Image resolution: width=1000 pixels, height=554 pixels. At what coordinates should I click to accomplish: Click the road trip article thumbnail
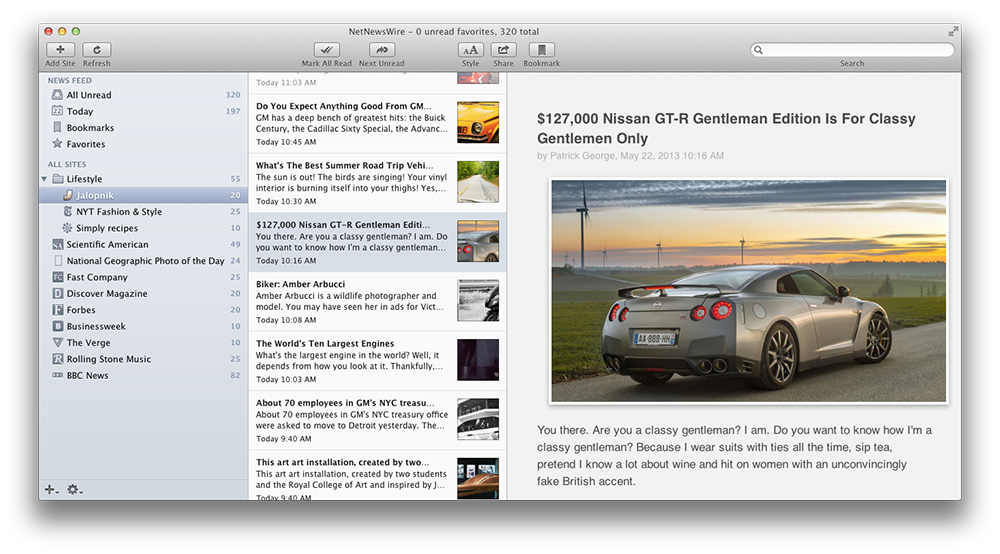tap(477, 182)
